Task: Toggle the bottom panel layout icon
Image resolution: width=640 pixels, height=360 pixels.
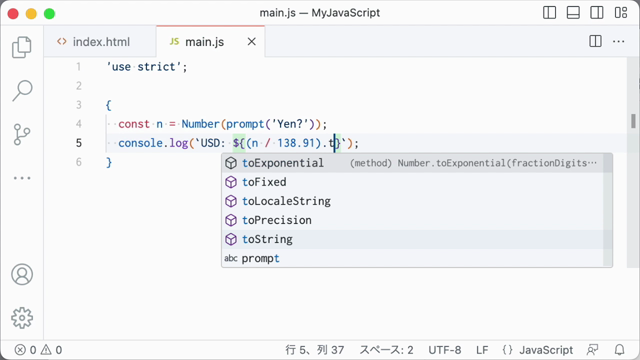Action: (x=573, y=13)
